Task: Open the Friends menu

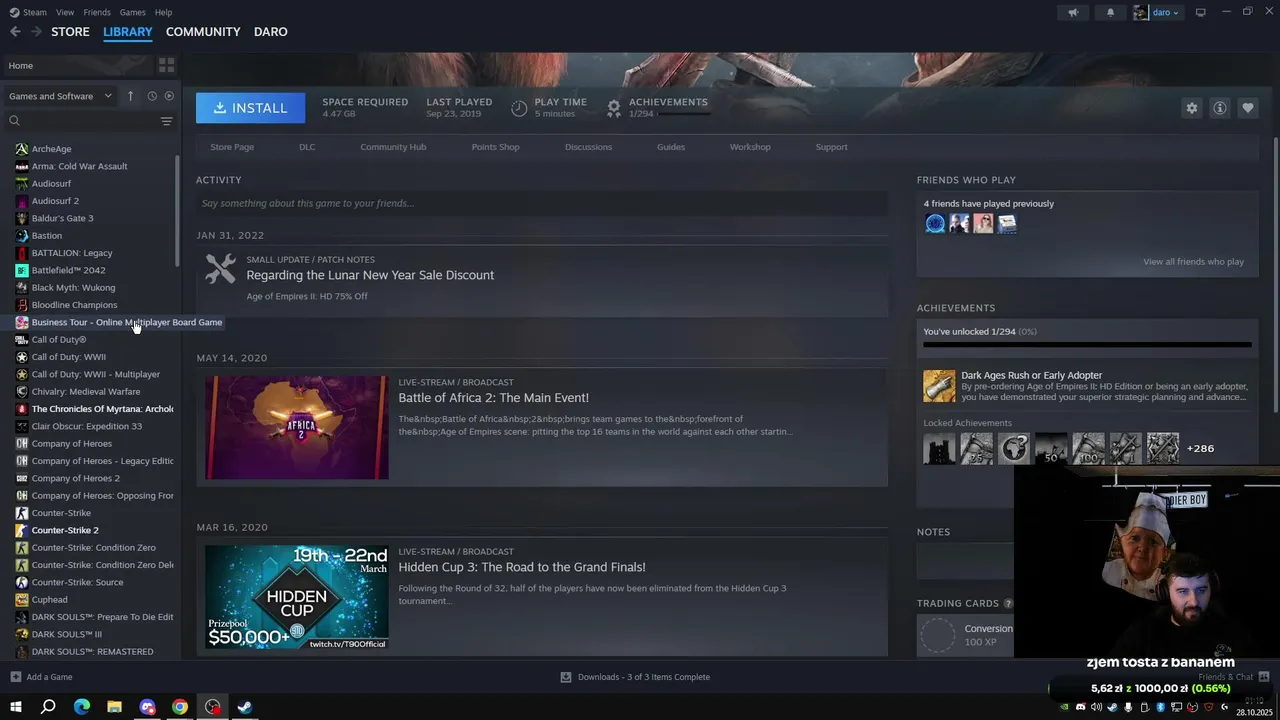Action: coord(97,12)
